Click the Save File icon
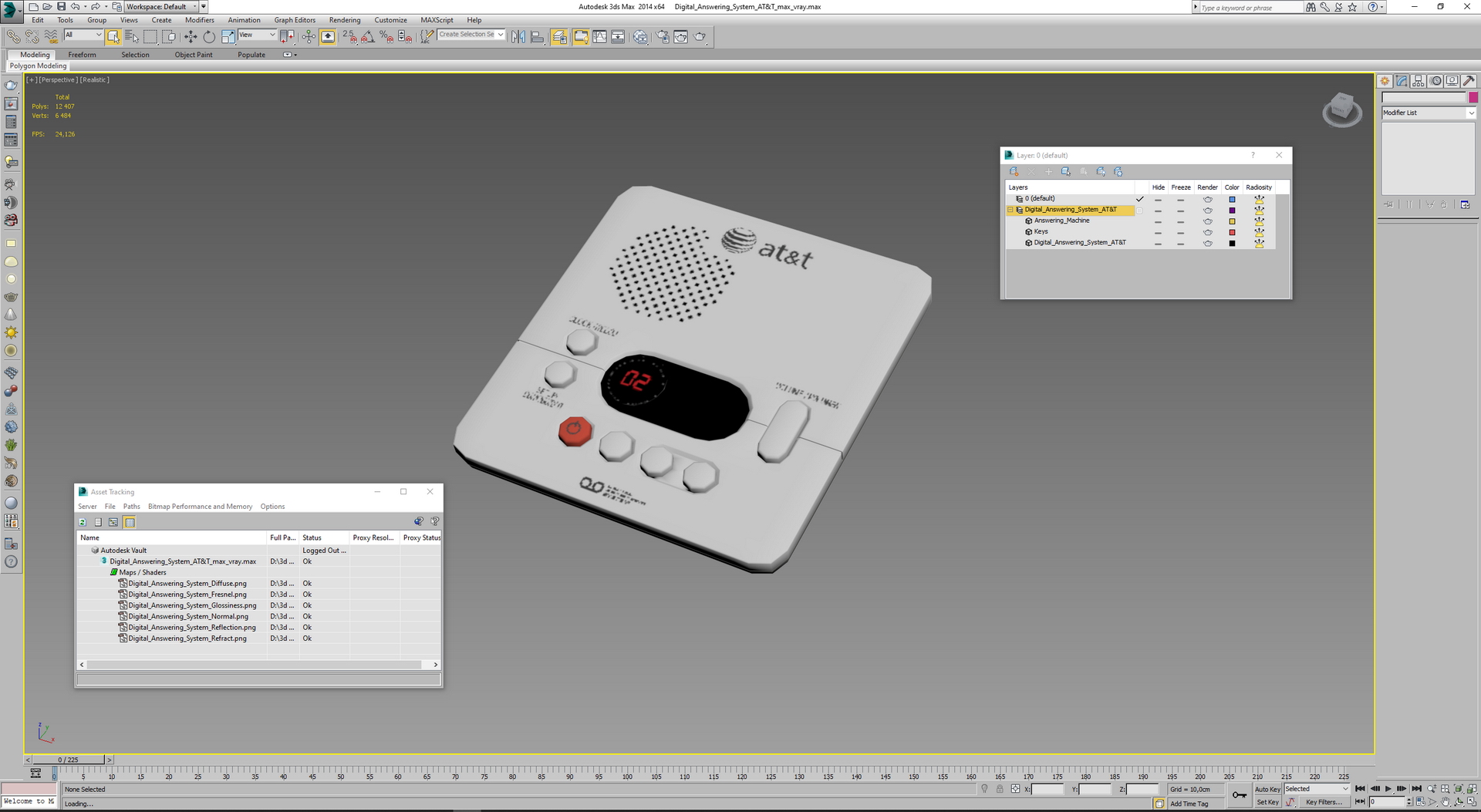The width and height of the screenshot is (1481, 812). (x=61, y=6)
